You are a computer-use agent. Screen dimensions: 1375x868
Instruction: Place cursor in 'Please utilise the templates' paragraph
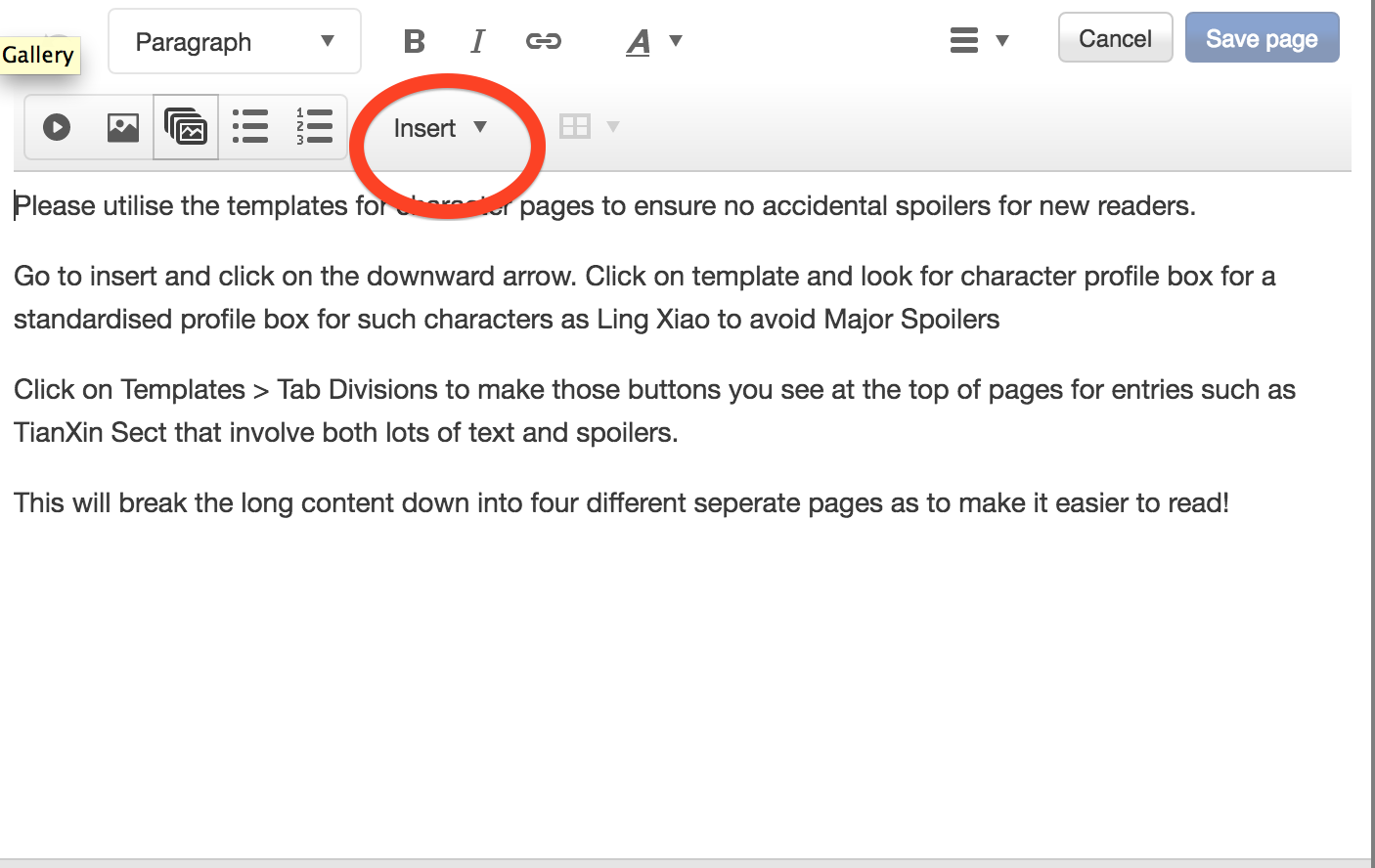point(604,206)
